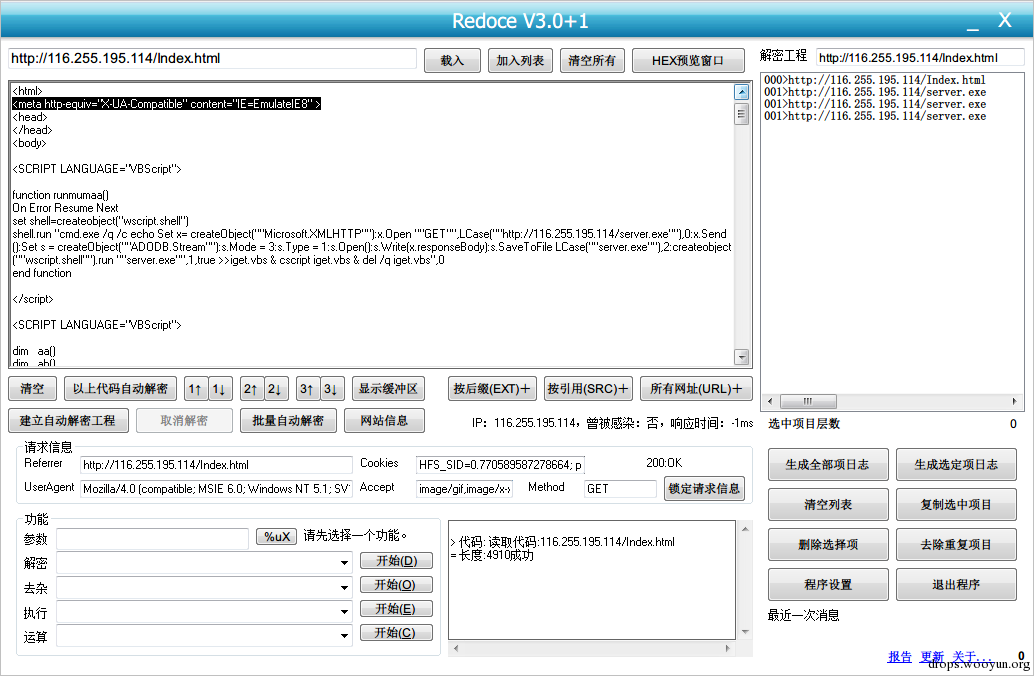Open the 关于 about link
The width and height of the screenshot is (1034, 676).
[971, 657]
